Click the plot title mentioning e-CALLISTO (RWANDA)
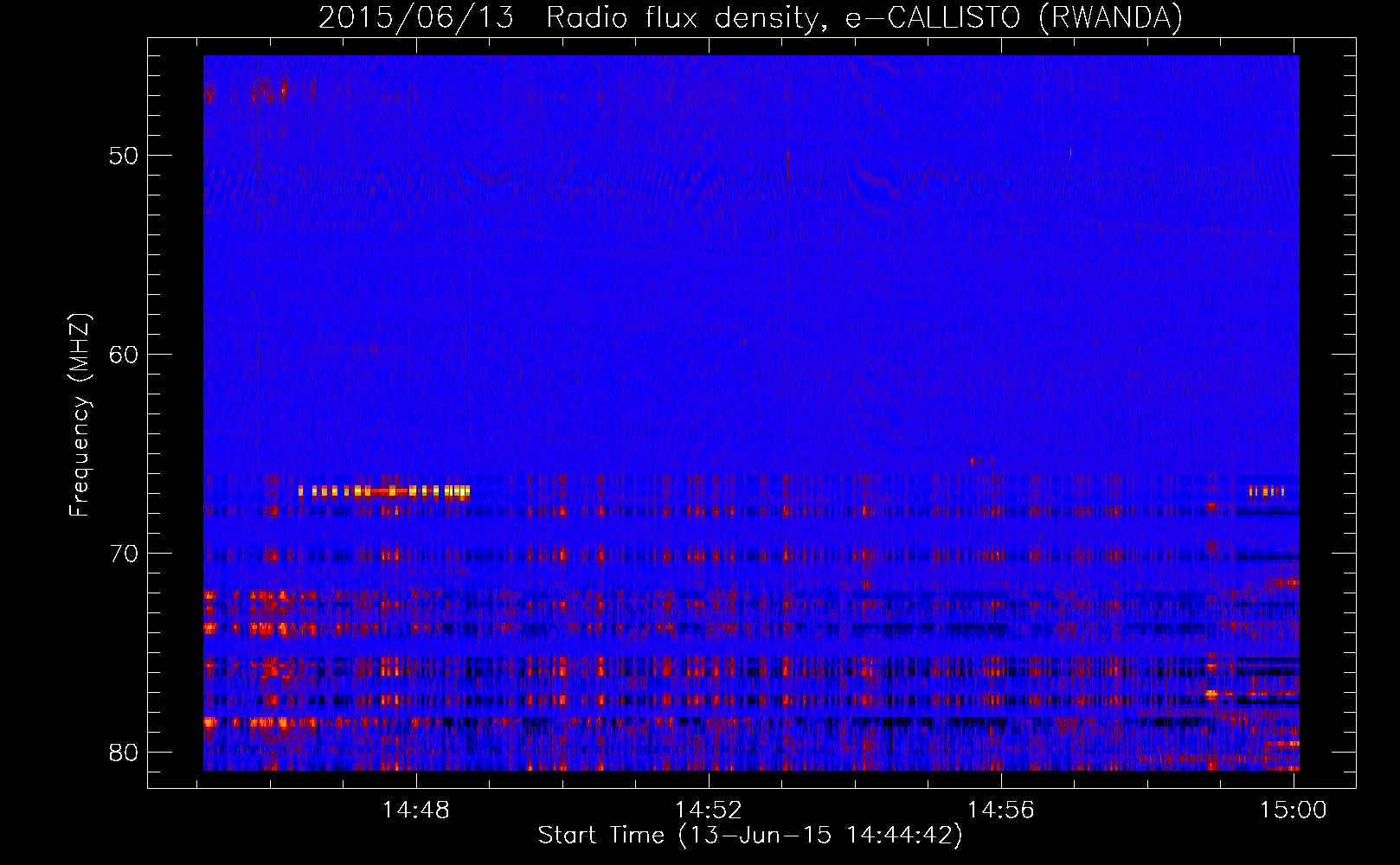This screenshot has width=1400, height=865. tap(750, 17)
